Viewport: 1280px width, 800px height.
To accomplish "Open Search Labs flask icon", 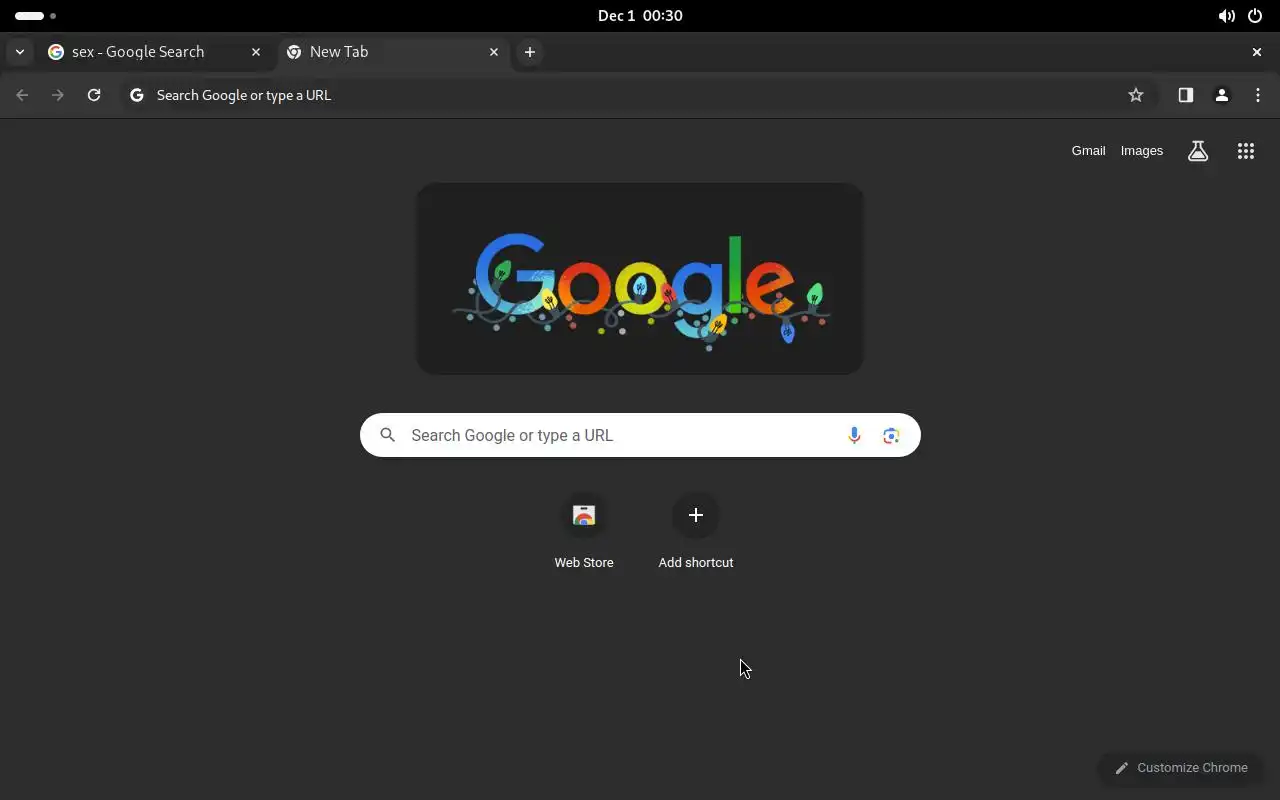I will tap(1198, 151).
